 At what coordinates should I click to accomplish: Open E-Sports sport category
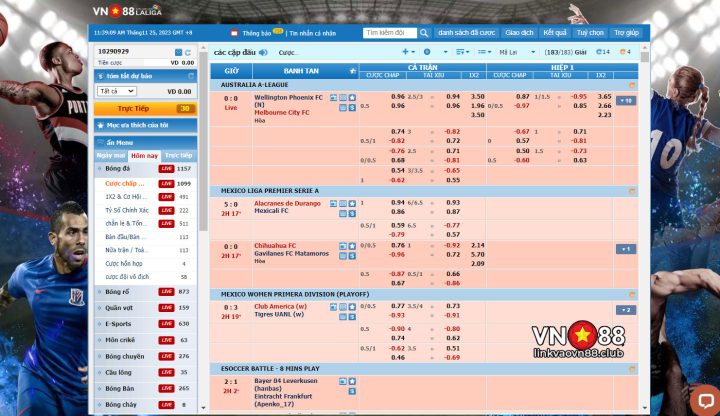pyautogui.click(x=146, y=324)
